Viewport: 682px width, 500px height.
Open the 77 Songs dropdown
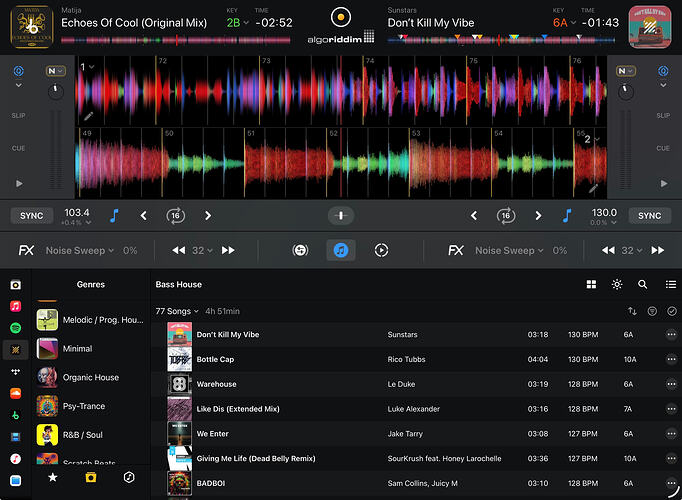tap(177, 311)
